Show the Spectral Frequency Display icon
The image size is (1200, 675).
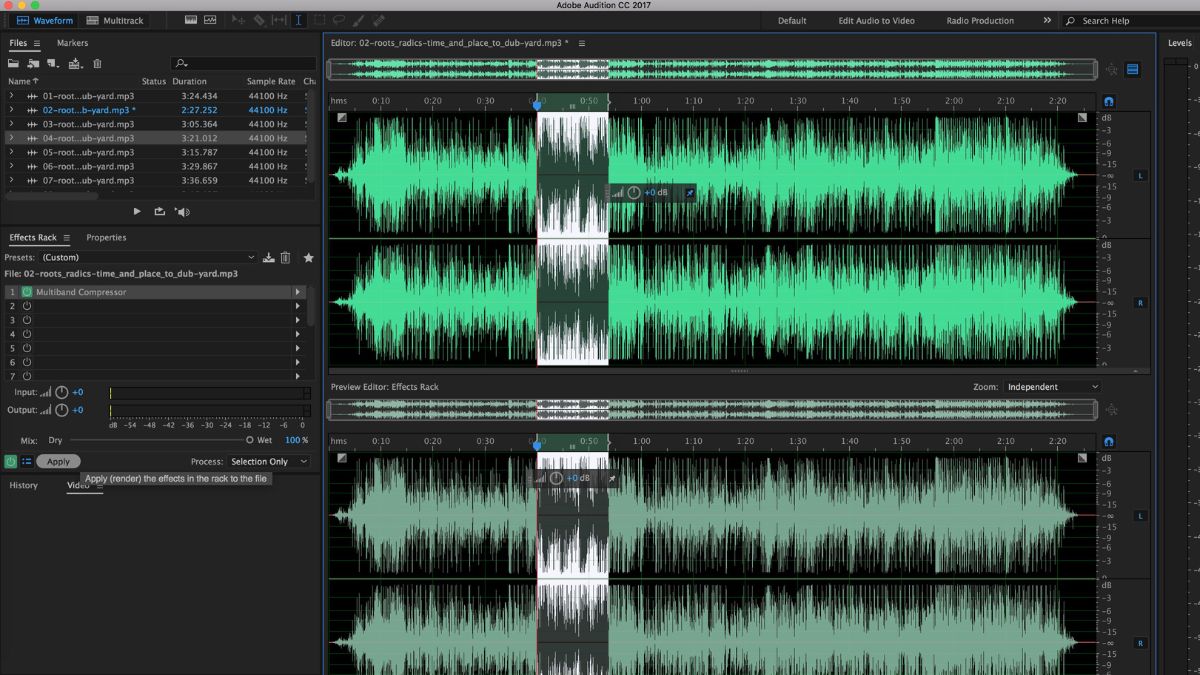(x=189, y=20)
